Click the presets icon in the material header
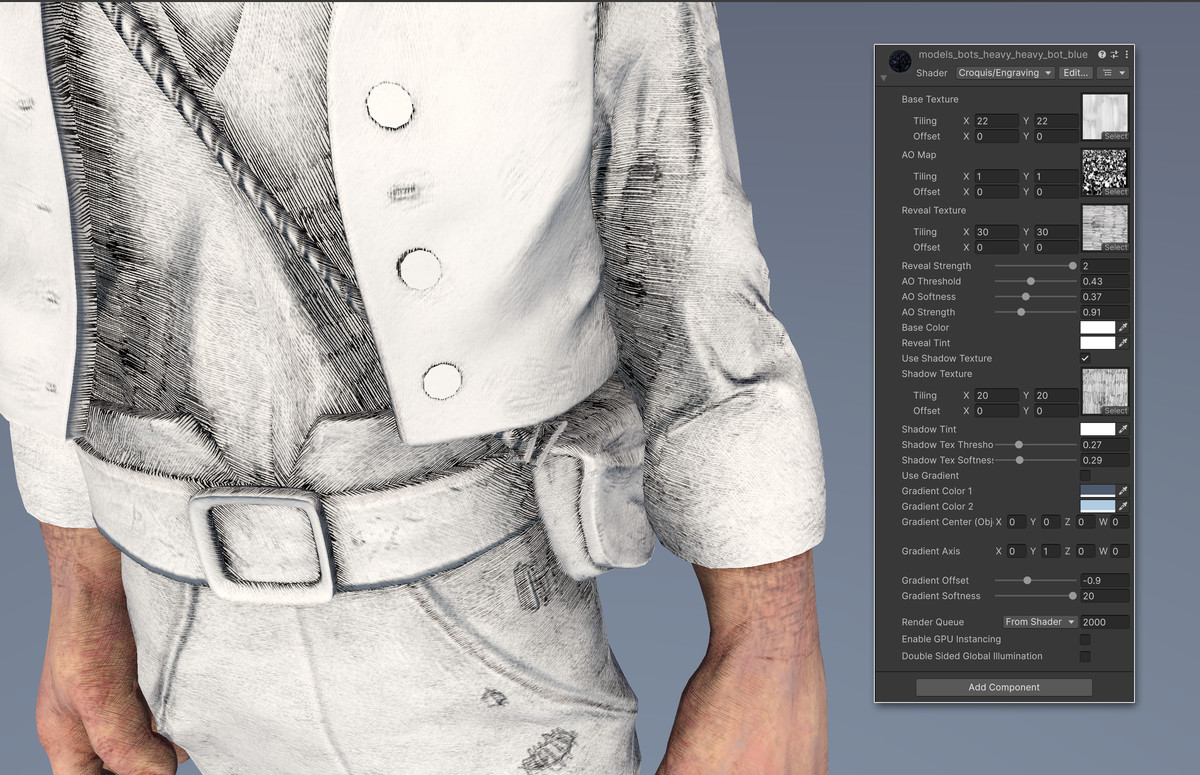Image resolution: width=1200 pixels, height=775 pixels. coord(1114,55)
